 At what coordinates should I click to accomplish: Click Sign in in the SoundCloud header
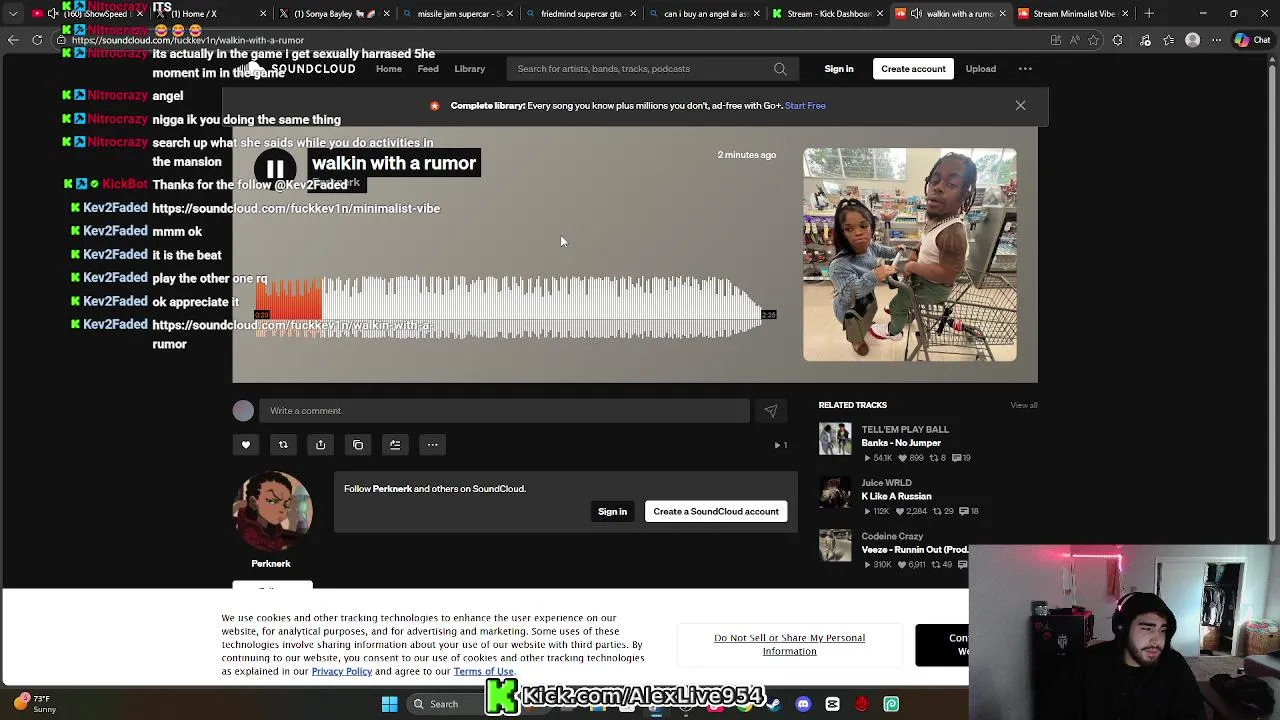(x=839, y=69)
